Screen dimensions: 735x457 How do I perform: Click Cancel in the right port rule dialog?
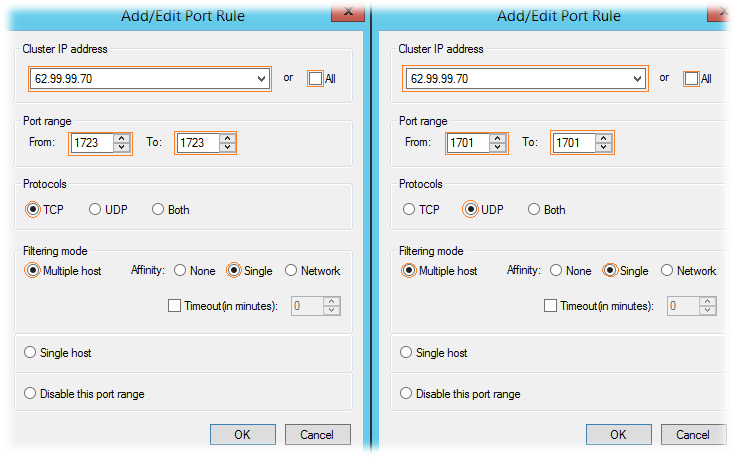click(693, 435)
